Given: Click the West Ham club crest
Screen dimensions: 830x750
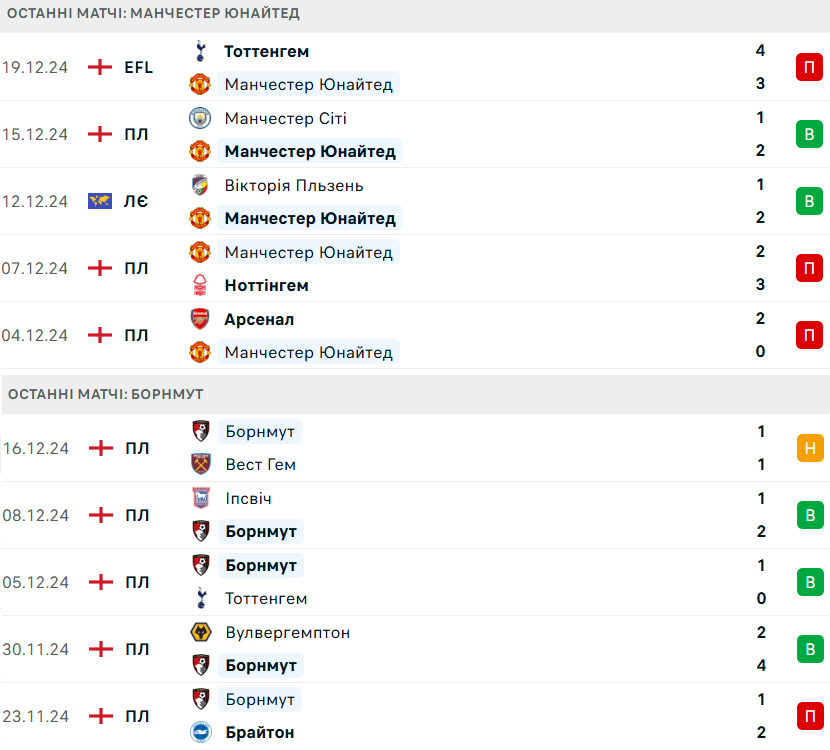Looking at the screenshot, I should (201, 464).
